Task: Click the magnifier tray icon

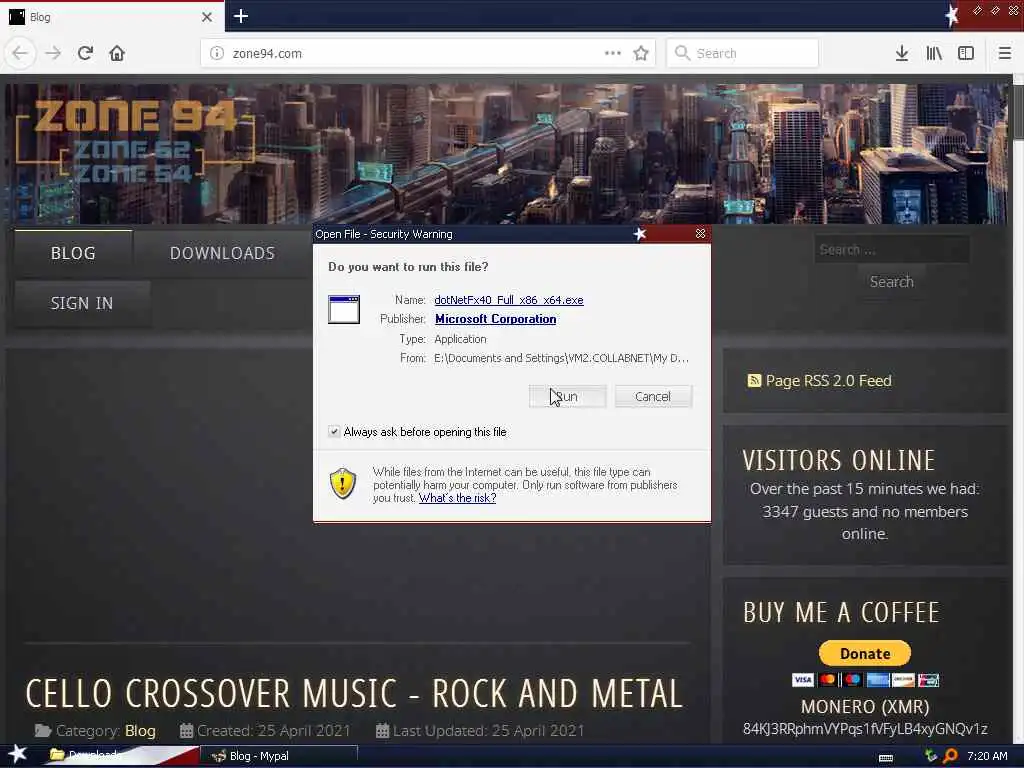Action: pos(951,756)
